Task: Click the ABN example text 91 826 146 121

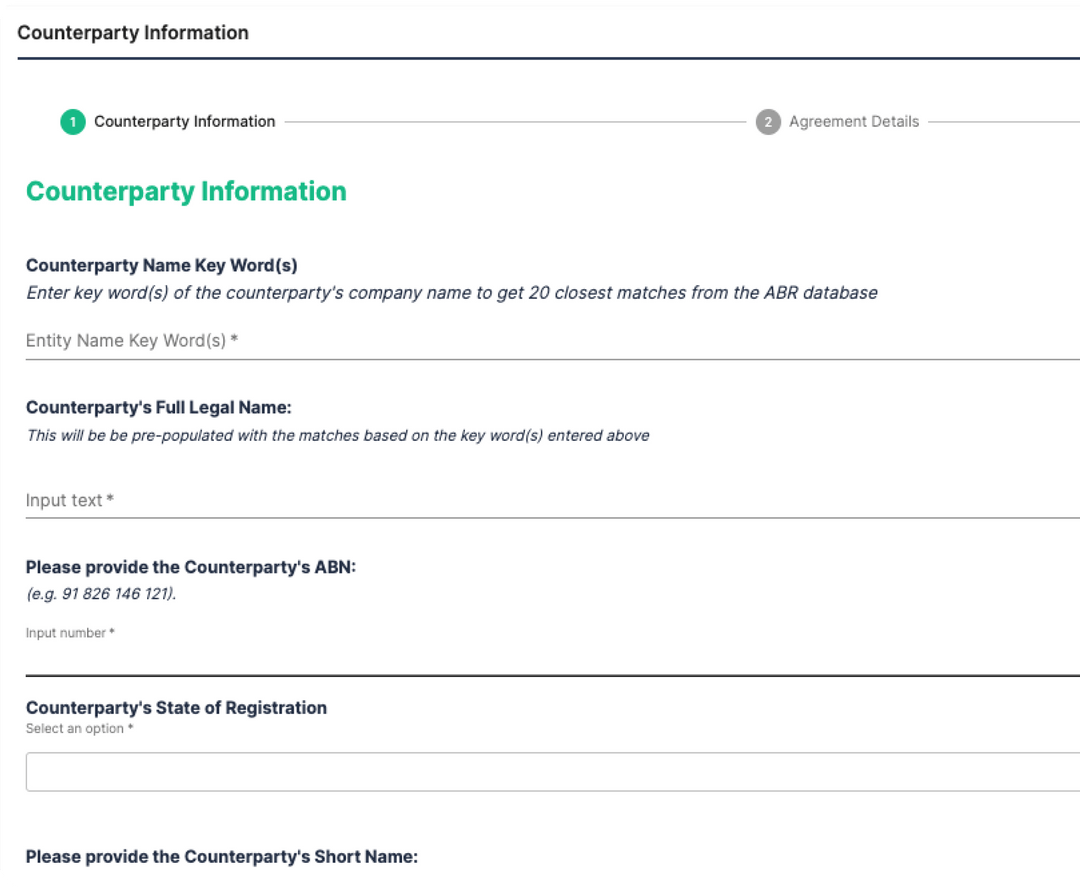Action: 101,593
